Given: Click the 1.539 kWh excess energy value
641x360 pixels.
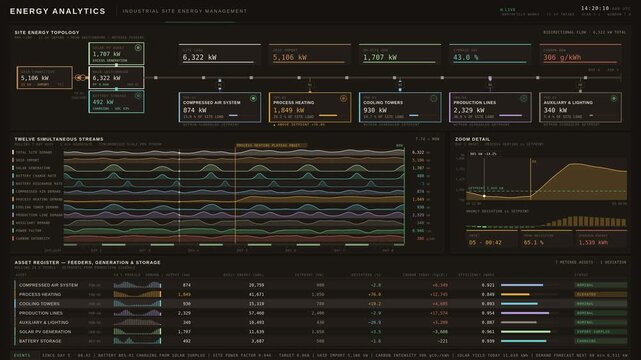Looking at the screenshot, I should (593, 242).
